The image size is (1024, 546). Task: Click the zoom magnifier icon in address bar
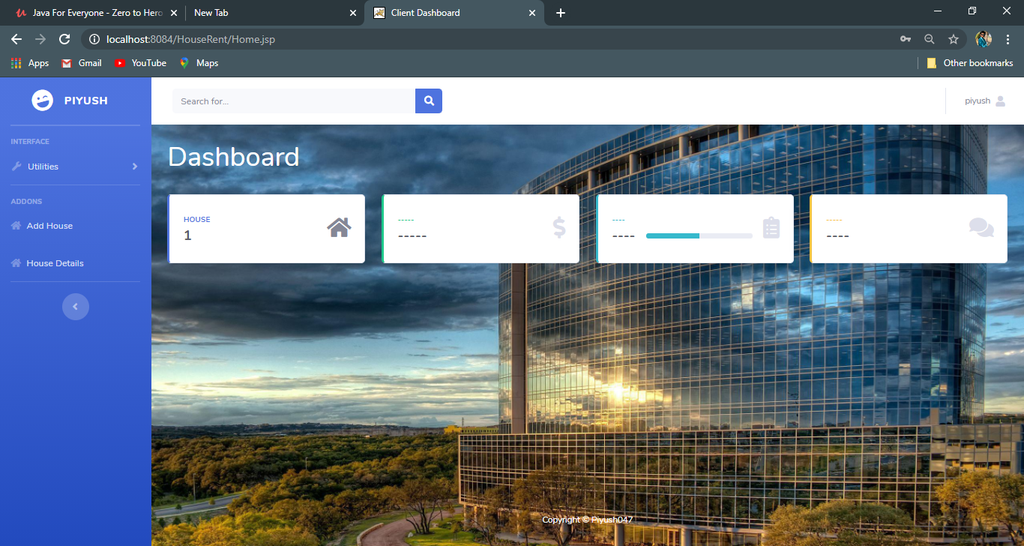[929, 39]
